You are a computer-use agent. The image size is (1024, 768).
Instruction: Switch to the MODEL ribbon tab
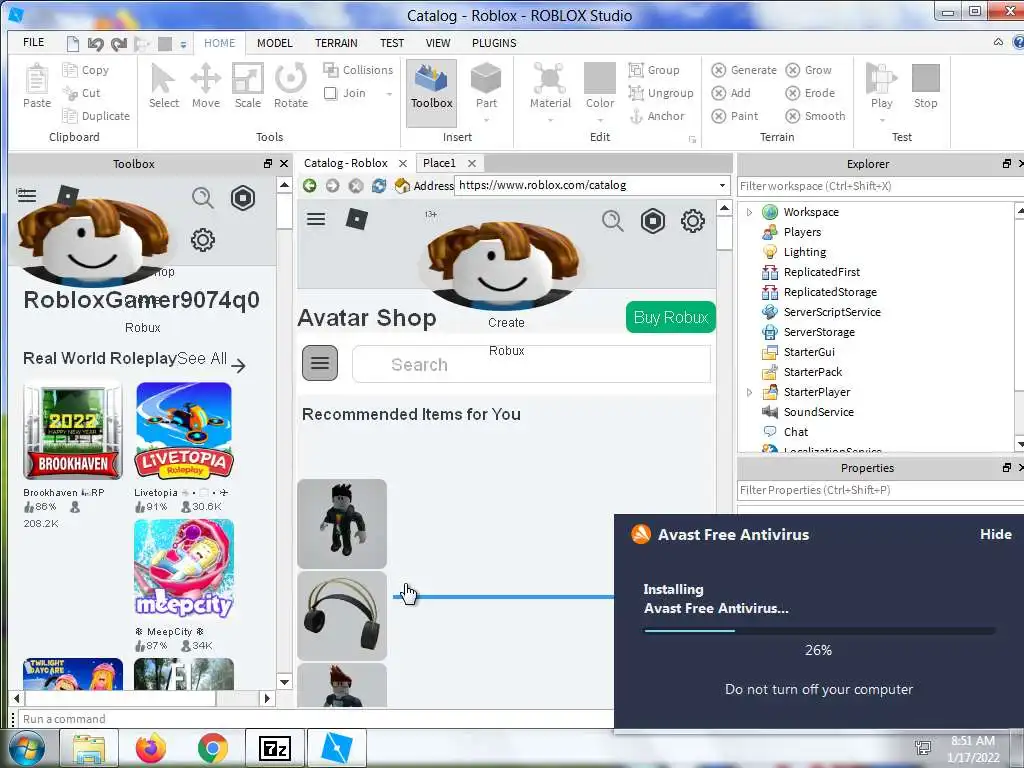(274, 43)
